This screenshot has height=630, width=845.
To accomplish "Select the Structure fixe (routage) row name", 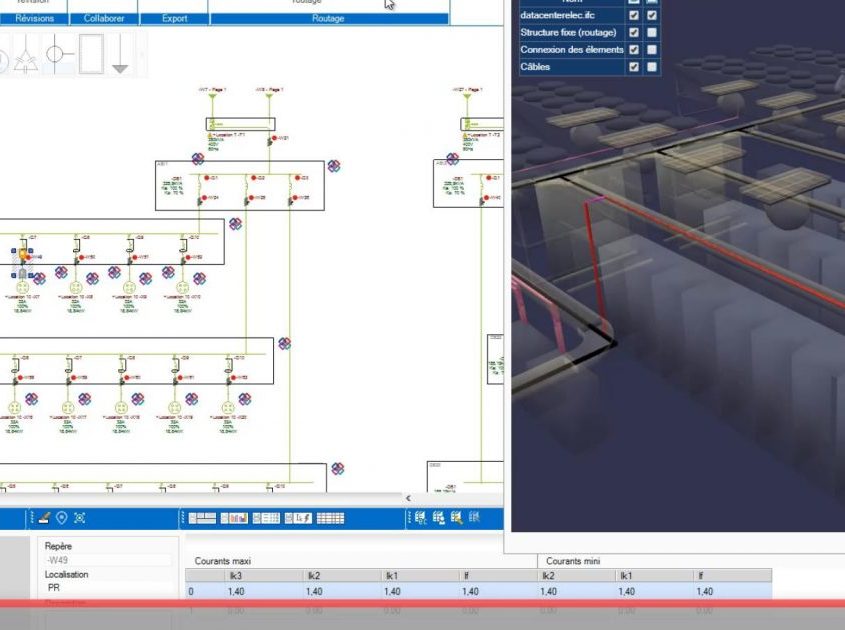I will 568,32.
